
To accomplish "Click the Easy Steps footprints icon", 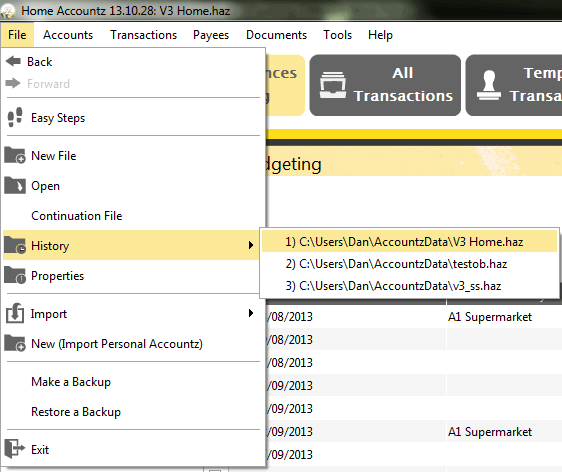I will tap(15, 117).
